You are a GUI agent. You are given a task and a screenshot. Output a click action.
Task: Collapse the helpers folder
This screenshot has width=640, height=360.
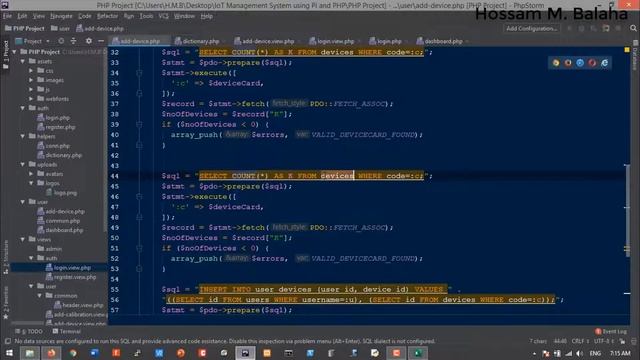[23, 136]
